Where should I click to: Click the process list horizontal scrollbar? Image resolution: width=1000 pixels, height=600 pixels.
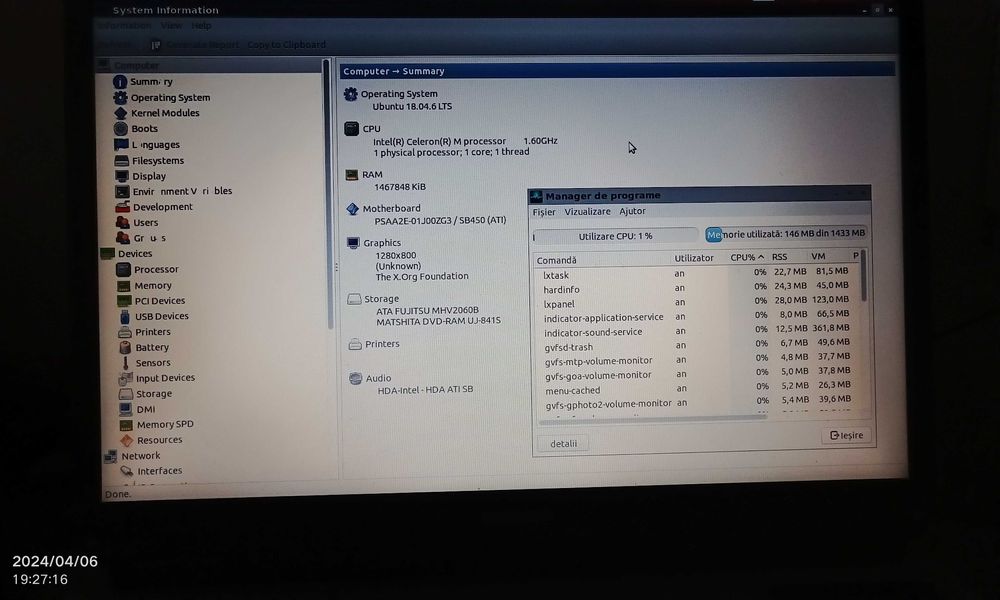(x=652, y=420)
